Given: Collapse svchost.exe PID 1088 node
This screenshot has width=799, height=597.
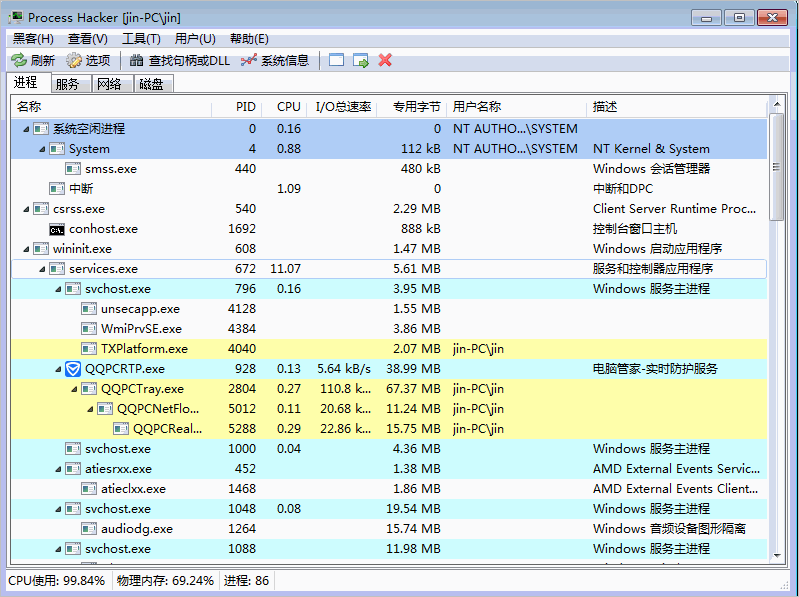Looking at the screenshot, I should 58,549.
